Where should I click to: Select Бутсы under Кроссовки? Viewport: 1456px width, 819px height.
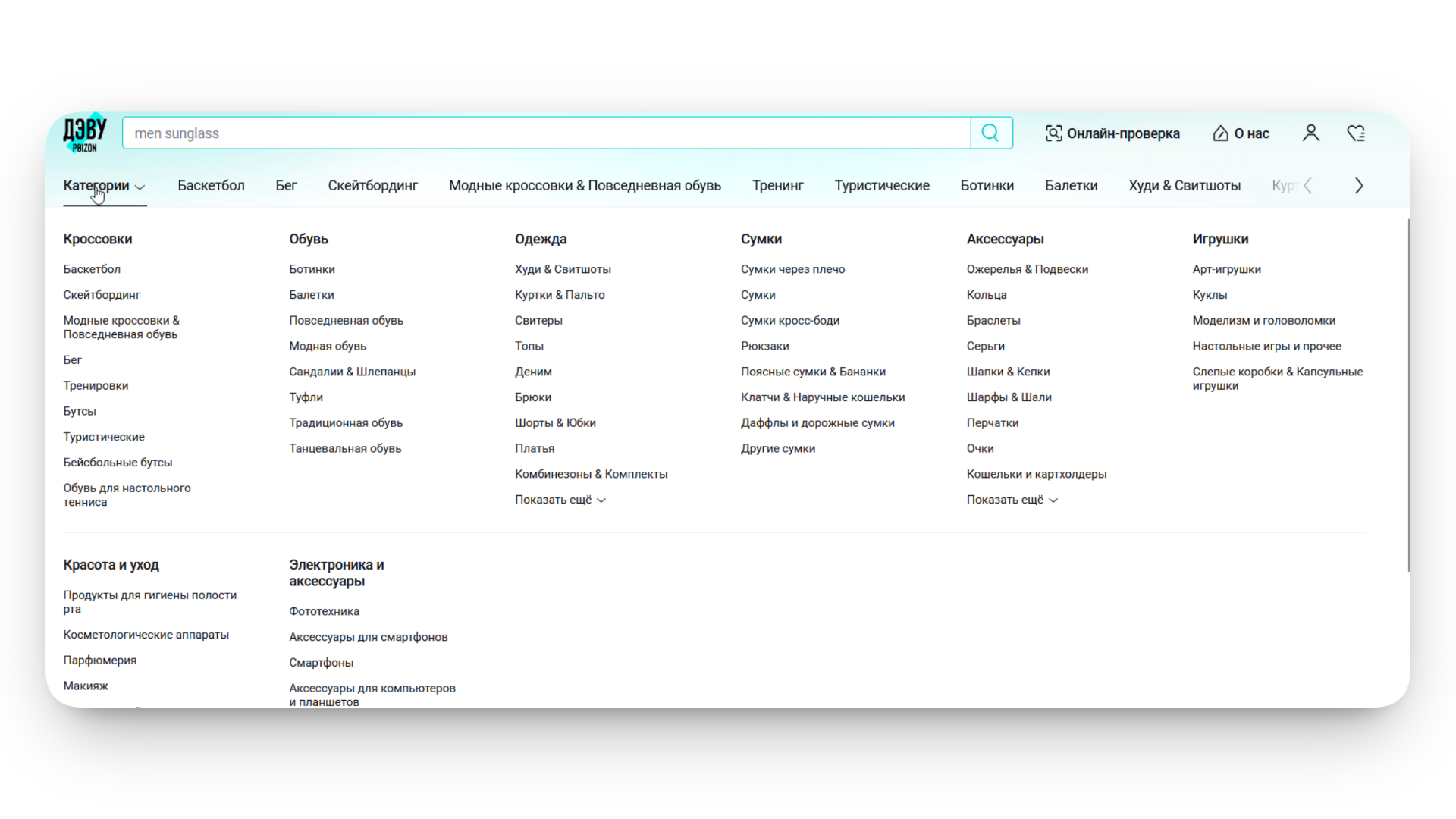tap(80, 411)
